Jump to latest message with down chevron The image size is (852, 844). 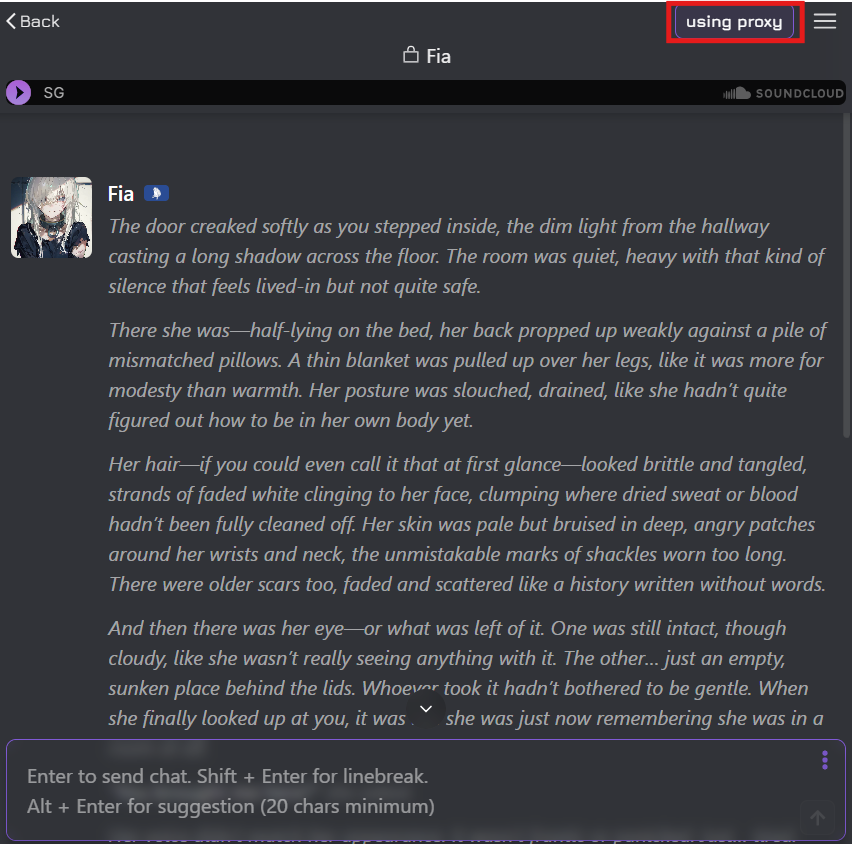coord(426,709)
